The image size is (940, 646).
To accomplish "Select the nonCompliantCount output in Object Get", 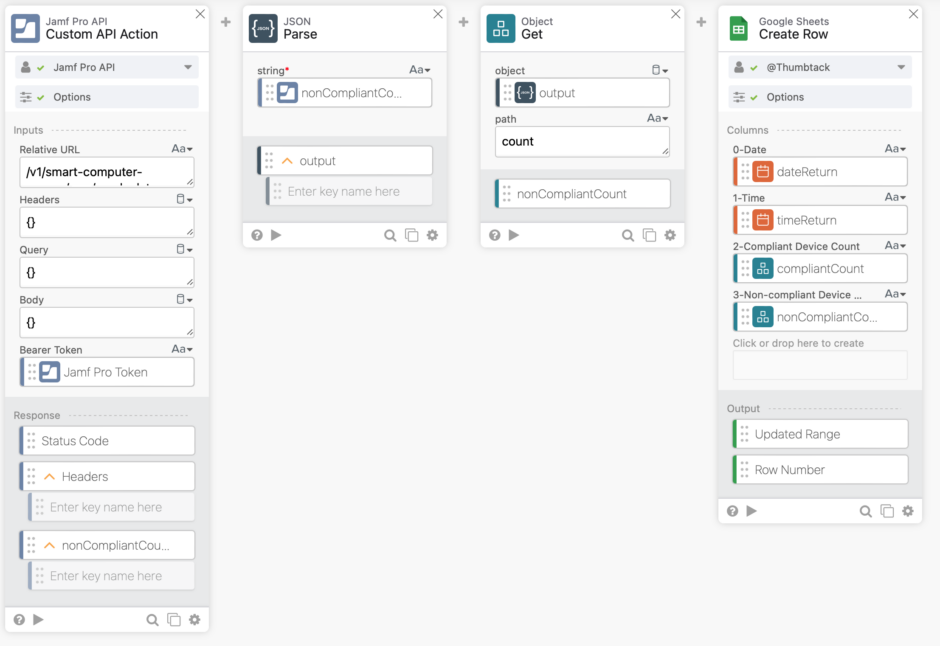I will tap(582, 194).
